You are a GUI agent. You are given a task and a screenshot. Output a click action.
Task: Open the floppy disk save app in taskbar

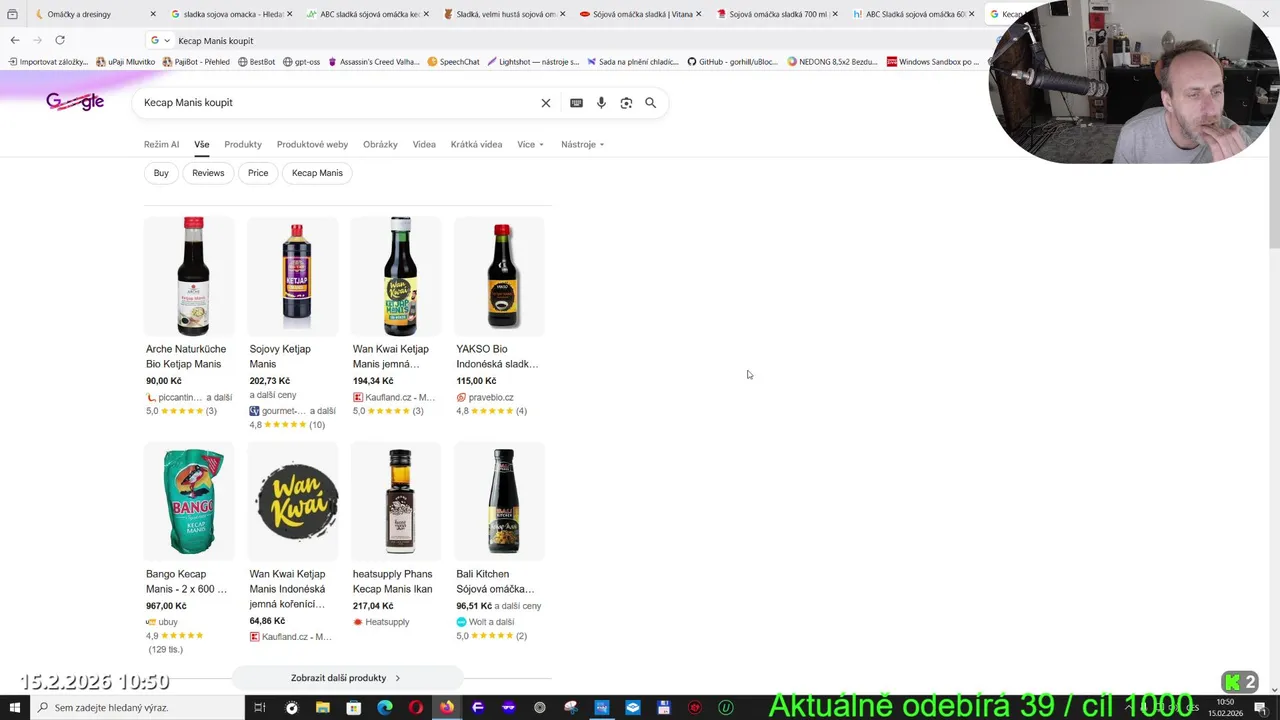click(664, 708)
